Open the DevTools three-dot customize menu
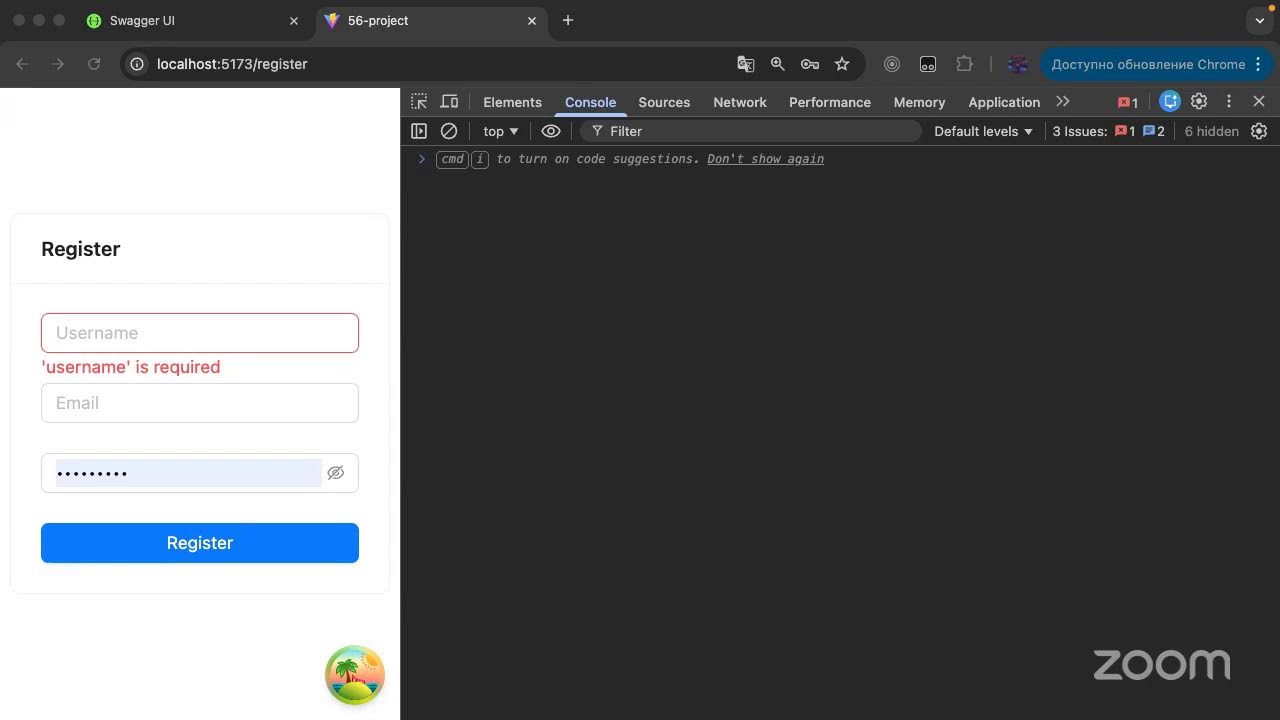The image size is (1280, 720). coord(1229,101)
